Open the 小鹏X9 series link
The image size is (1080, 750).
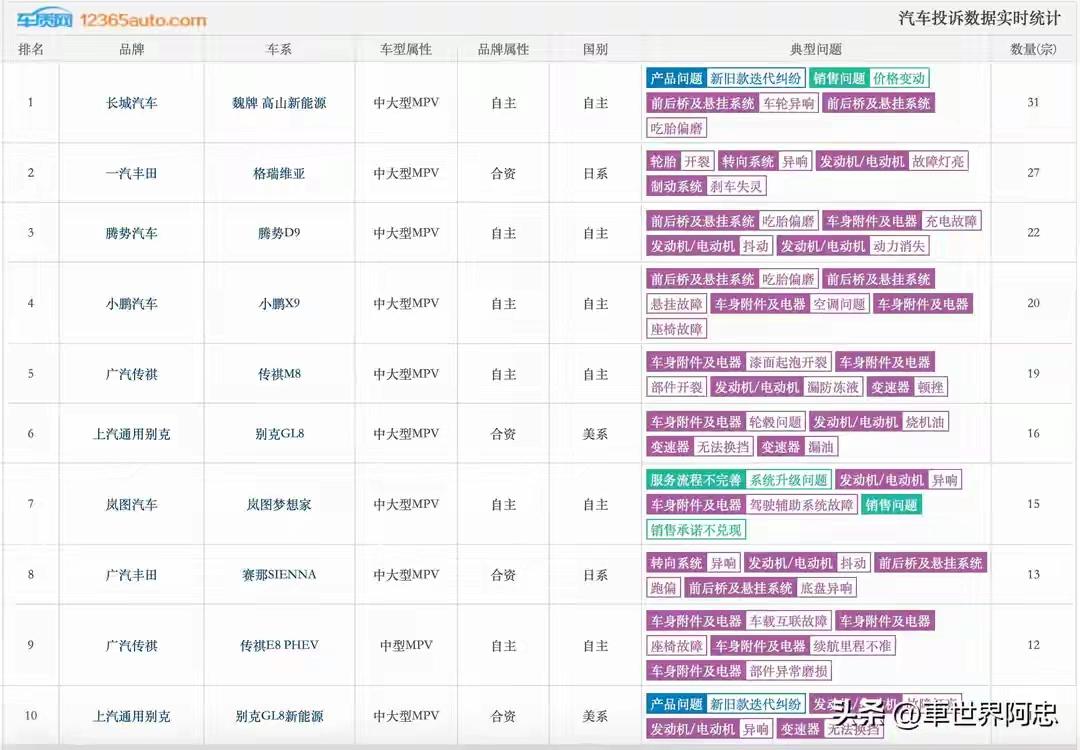tap(279, 303)
